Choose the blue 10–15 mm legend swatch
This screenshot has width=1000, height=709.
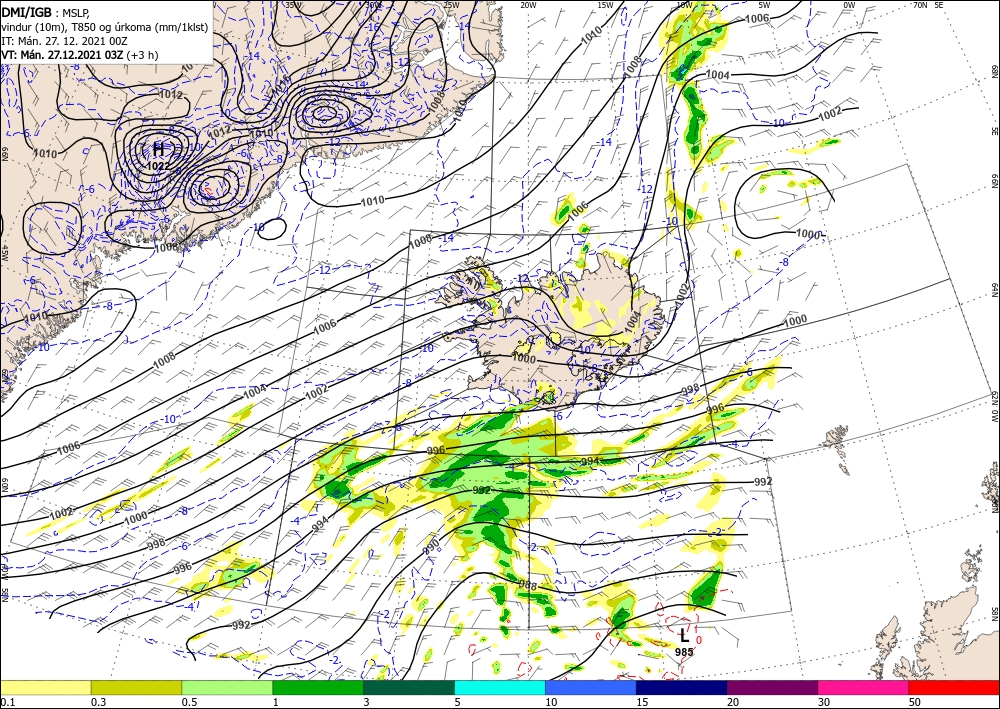click(x=591, y=687)
